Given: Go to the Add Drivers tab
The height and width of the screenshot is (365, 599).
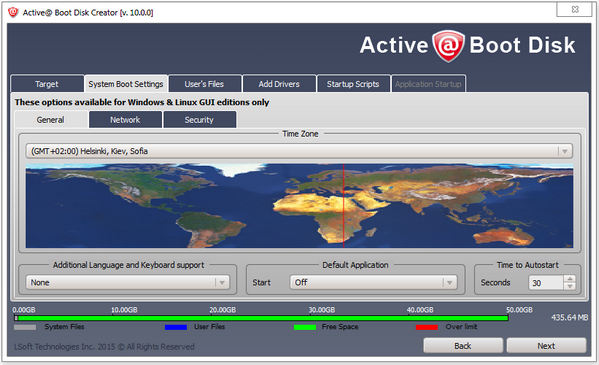Looking at the screenshot, I should [279, 84].
